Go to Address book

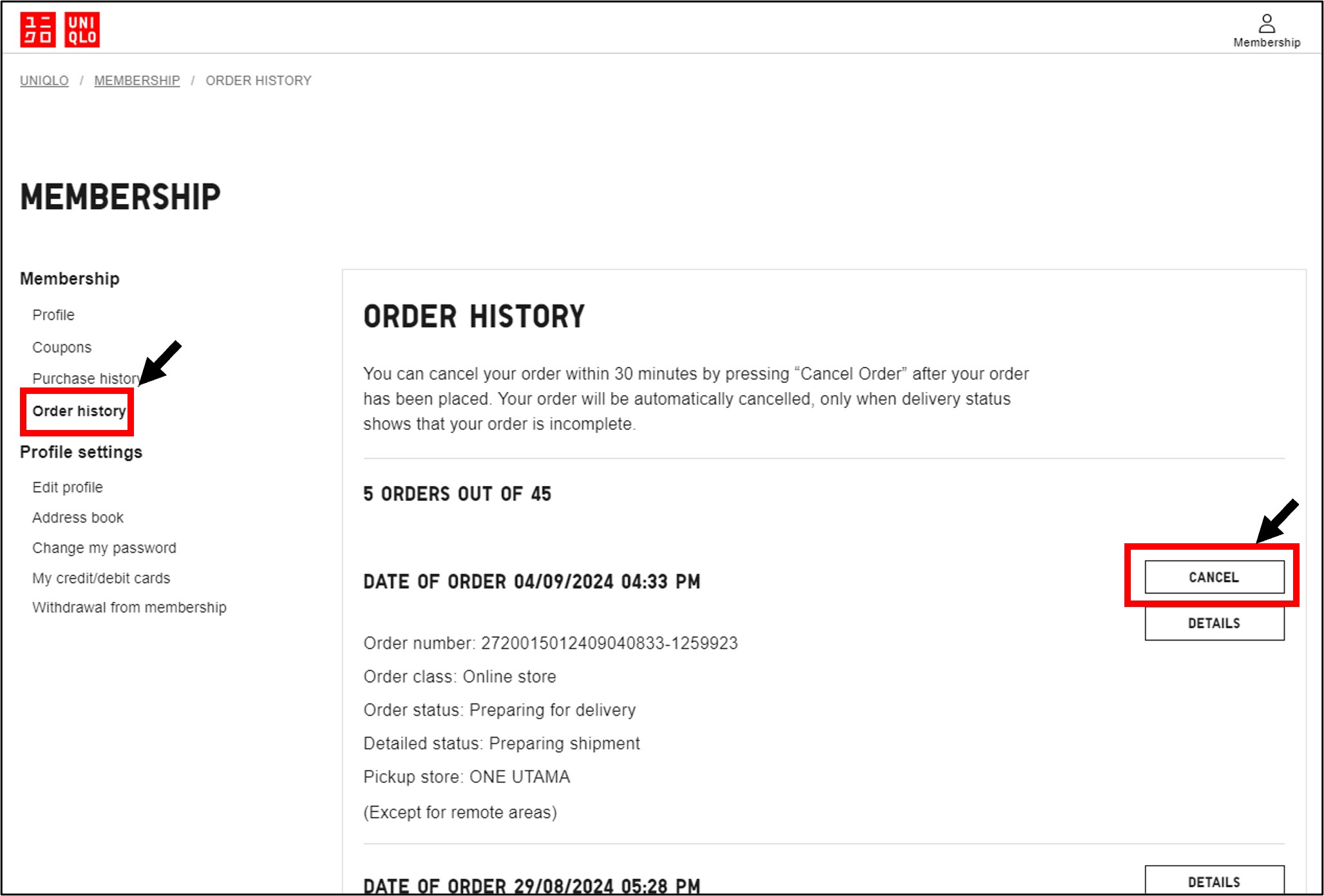(78, 518)
